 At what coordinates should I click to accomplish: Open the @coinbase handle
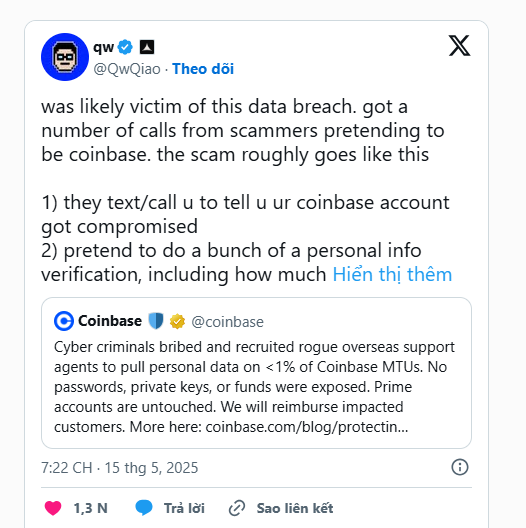coord(227,322)
